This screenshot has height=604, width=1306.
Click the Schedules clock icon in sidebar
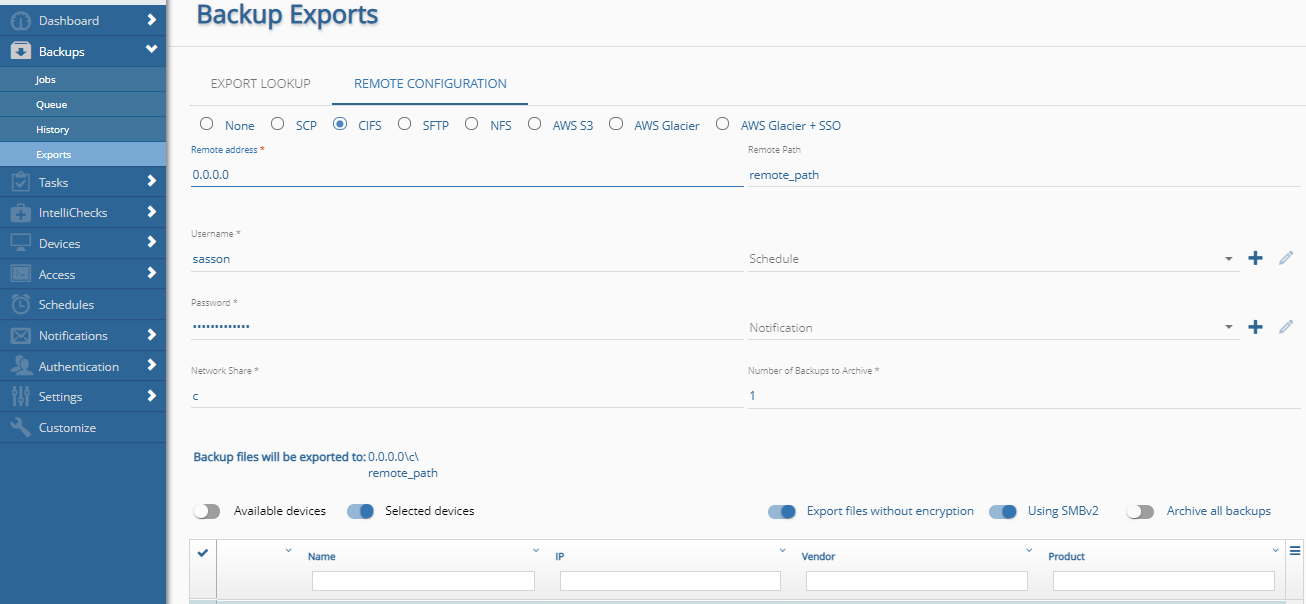coord(20,305)
